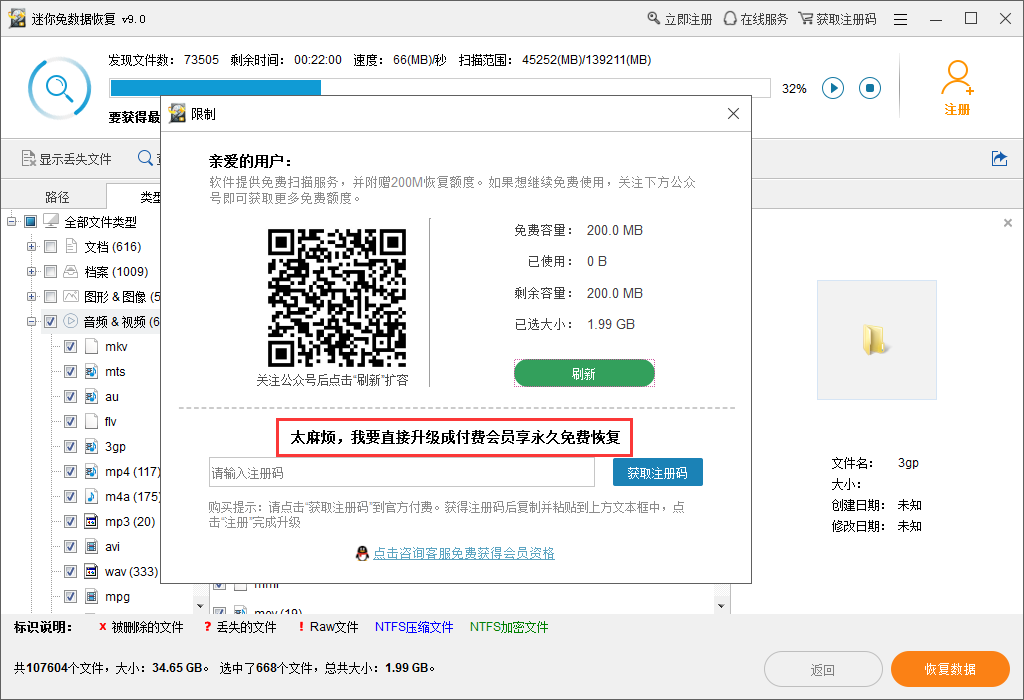Click the mp3 file type icon
This screenshot has width=1024, height=700.
[x=91, y=522]
